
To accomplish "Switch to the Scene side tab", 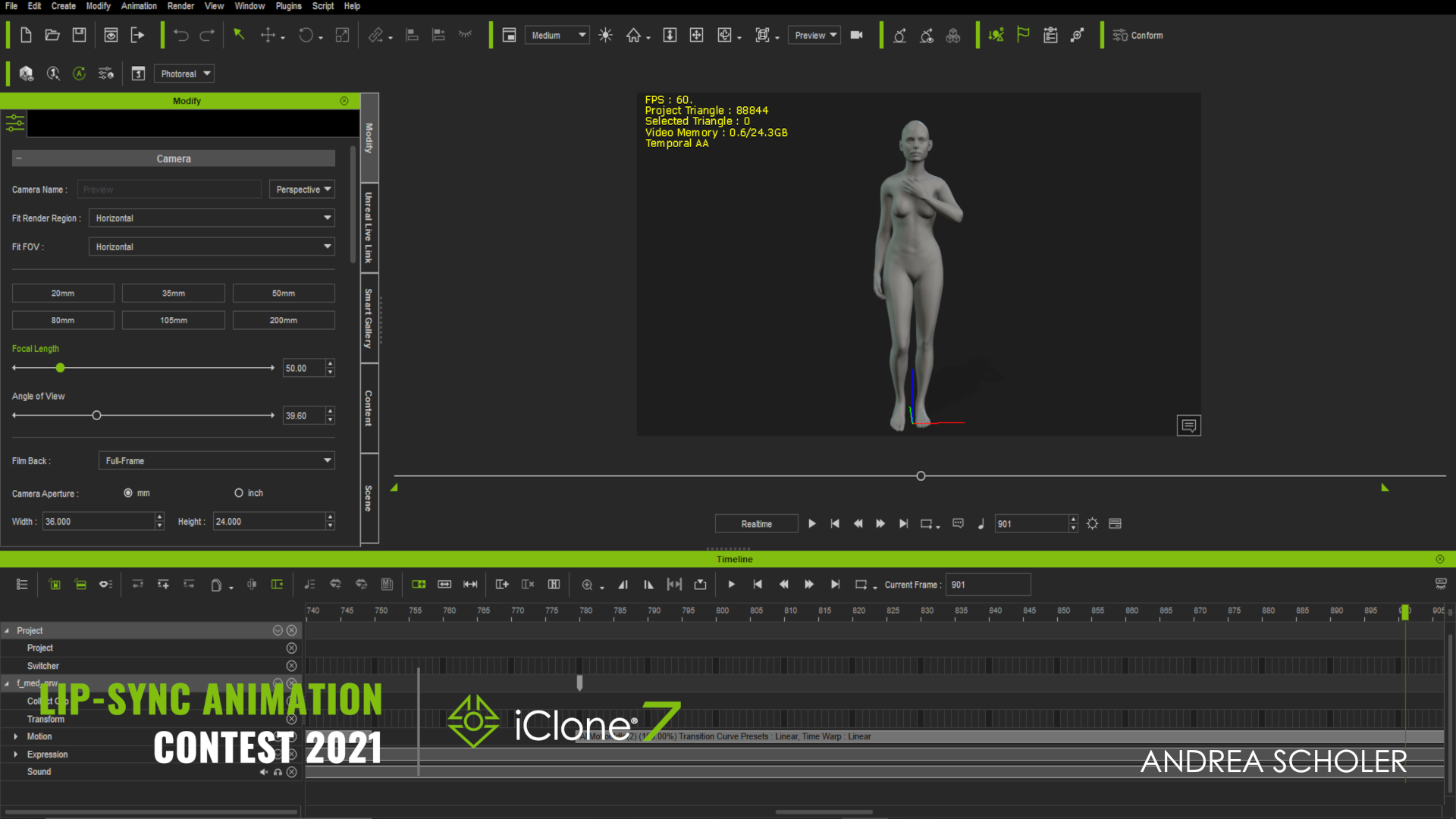I will click(x=369, y=498).
